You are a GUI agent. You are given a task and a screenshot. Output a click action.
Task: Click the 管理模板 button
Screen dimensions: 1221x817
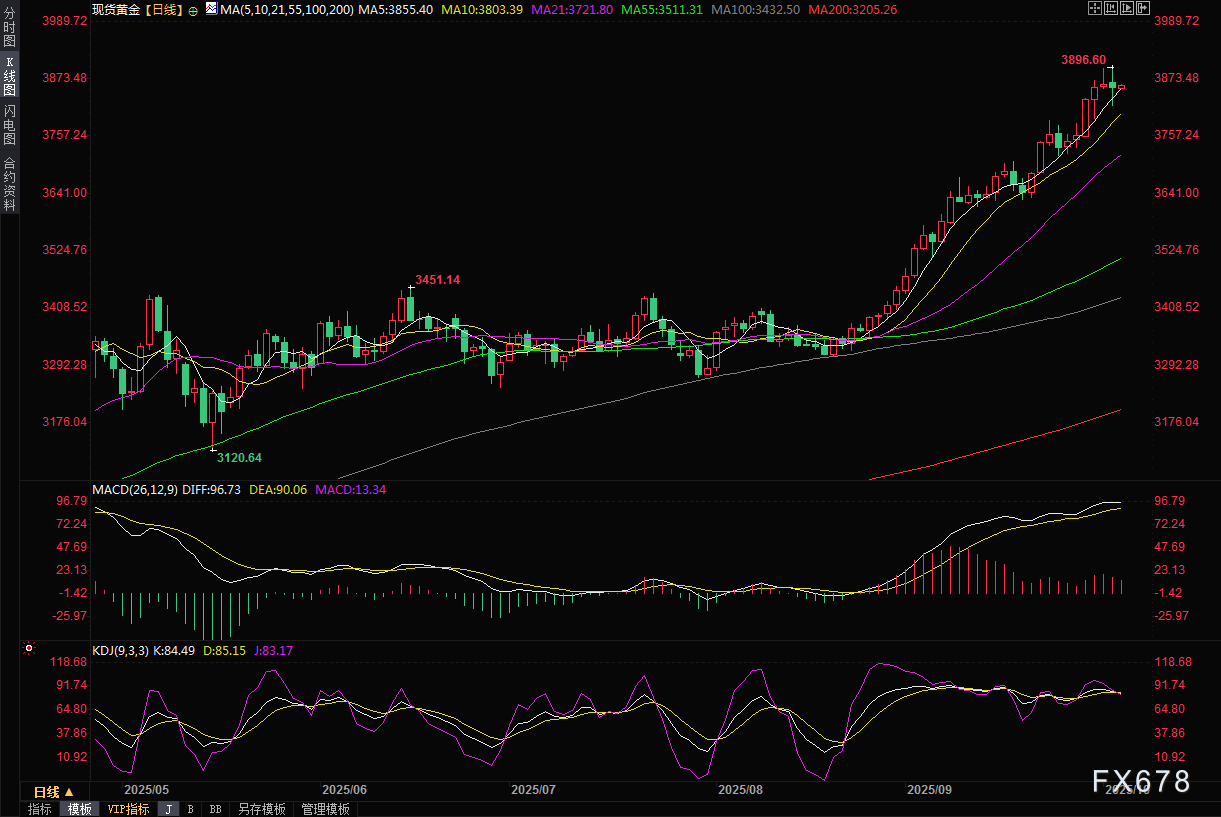click(x=326, y=809)
